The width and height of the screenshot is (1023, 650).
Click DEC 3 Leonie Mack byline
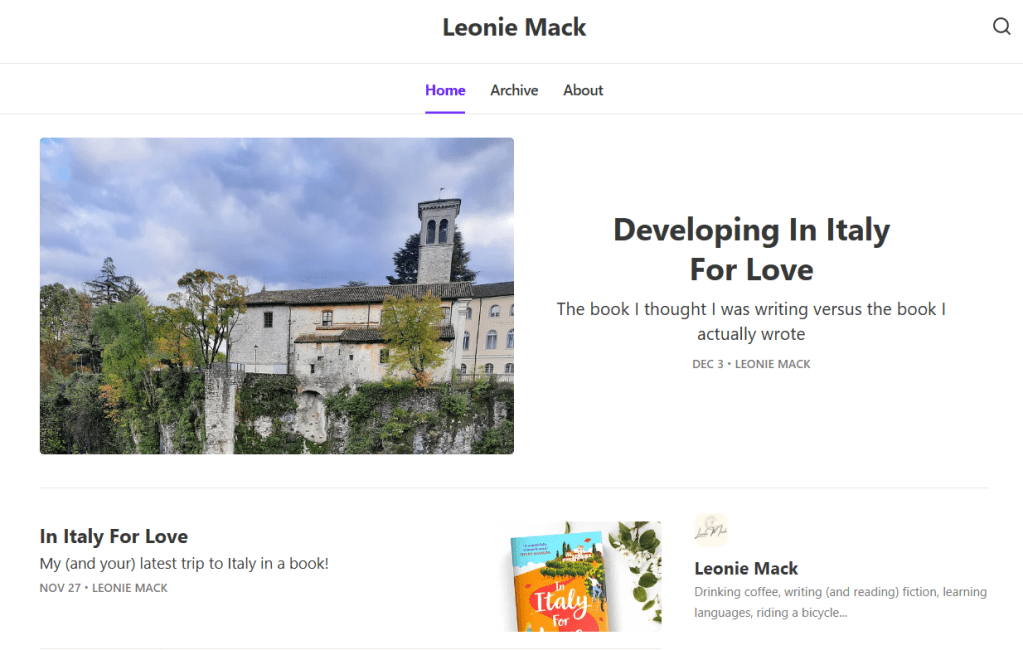pyautogui.click(x=751, y=364)
